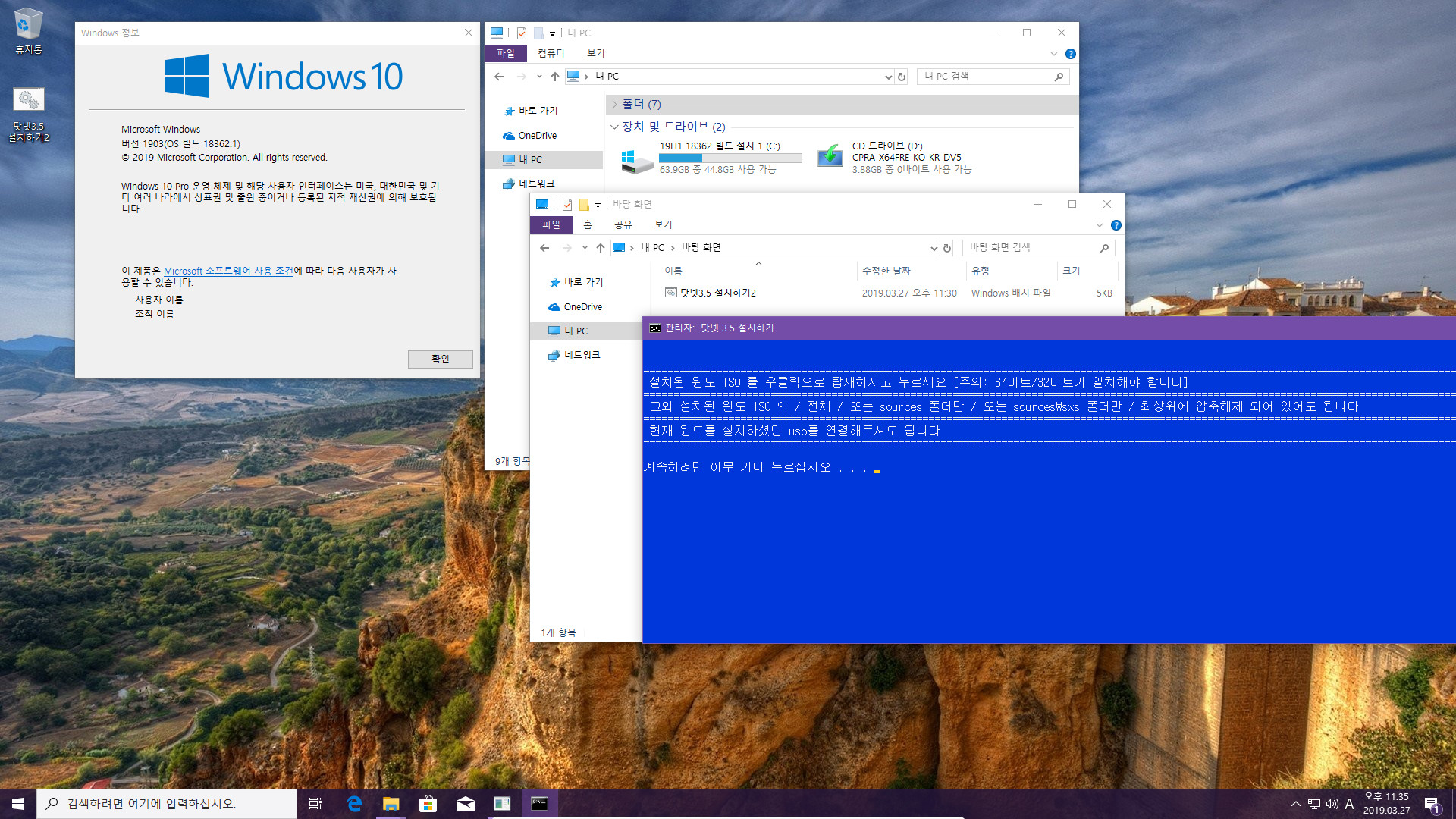Open 파일 tab in 내 PC window

coord(505,53)
